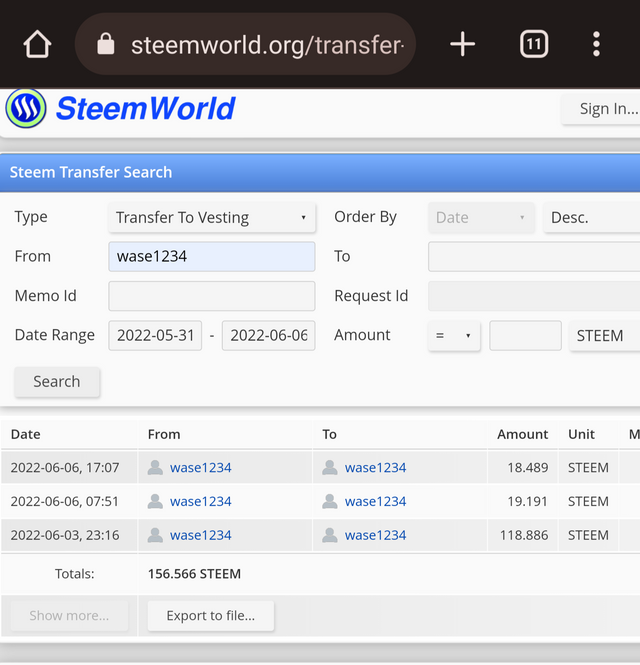The image size is (640, 665).
Task: Click the amount cell 118.886
Action: pos(524,536)
